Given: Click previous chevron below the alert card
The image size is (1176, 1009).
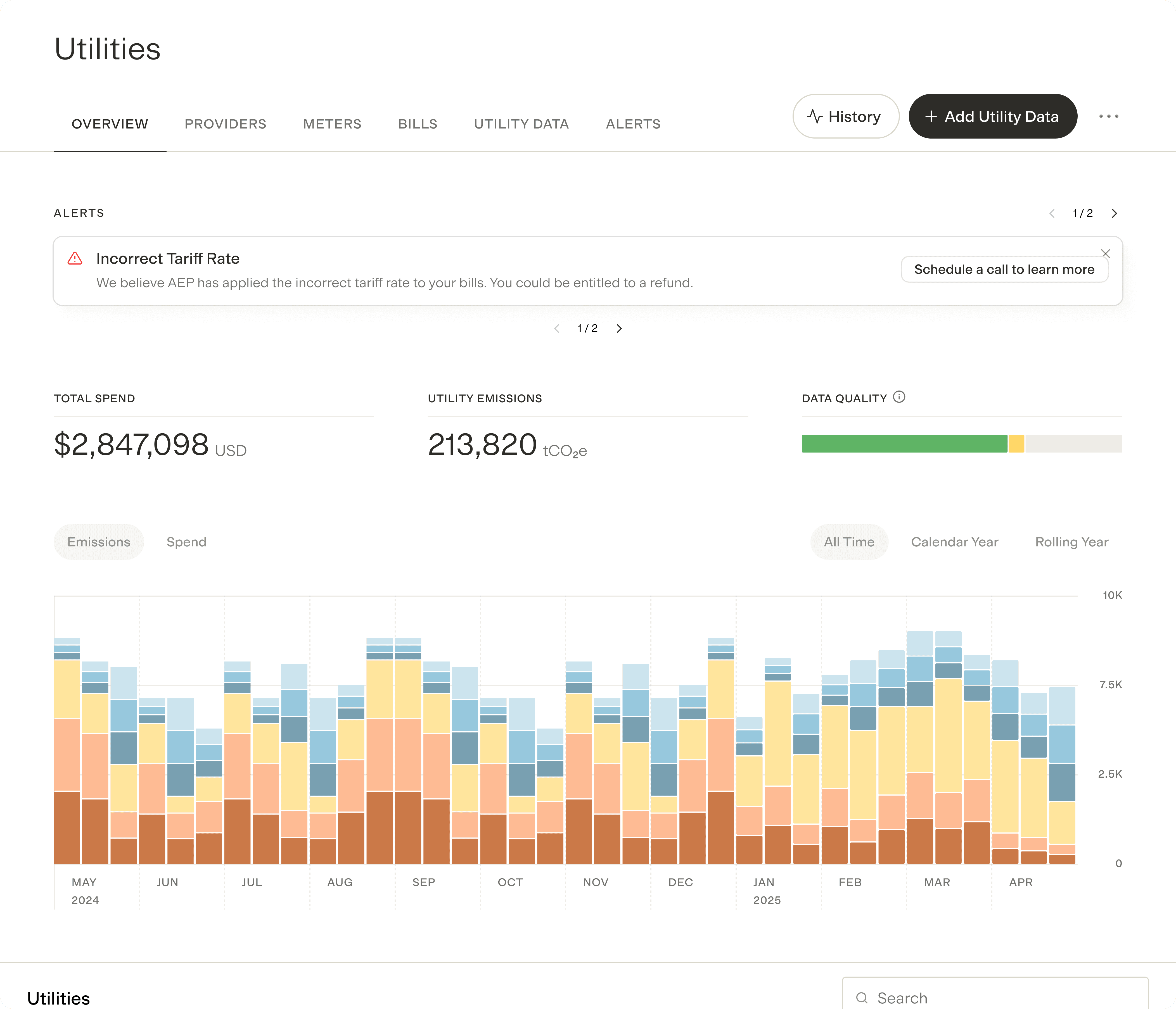Looking at the screenshot, I should (557, 329).
